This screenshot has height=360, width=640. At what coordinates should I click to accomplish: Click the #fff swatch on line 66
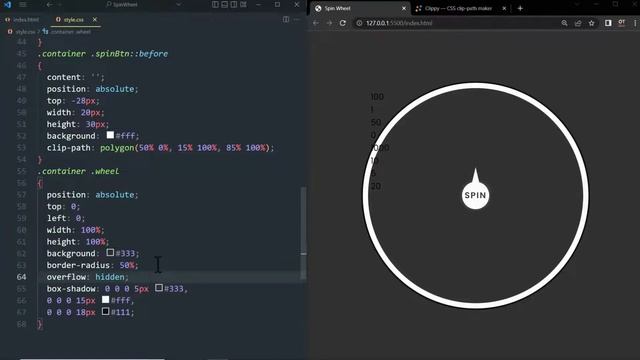pos(105,300)
